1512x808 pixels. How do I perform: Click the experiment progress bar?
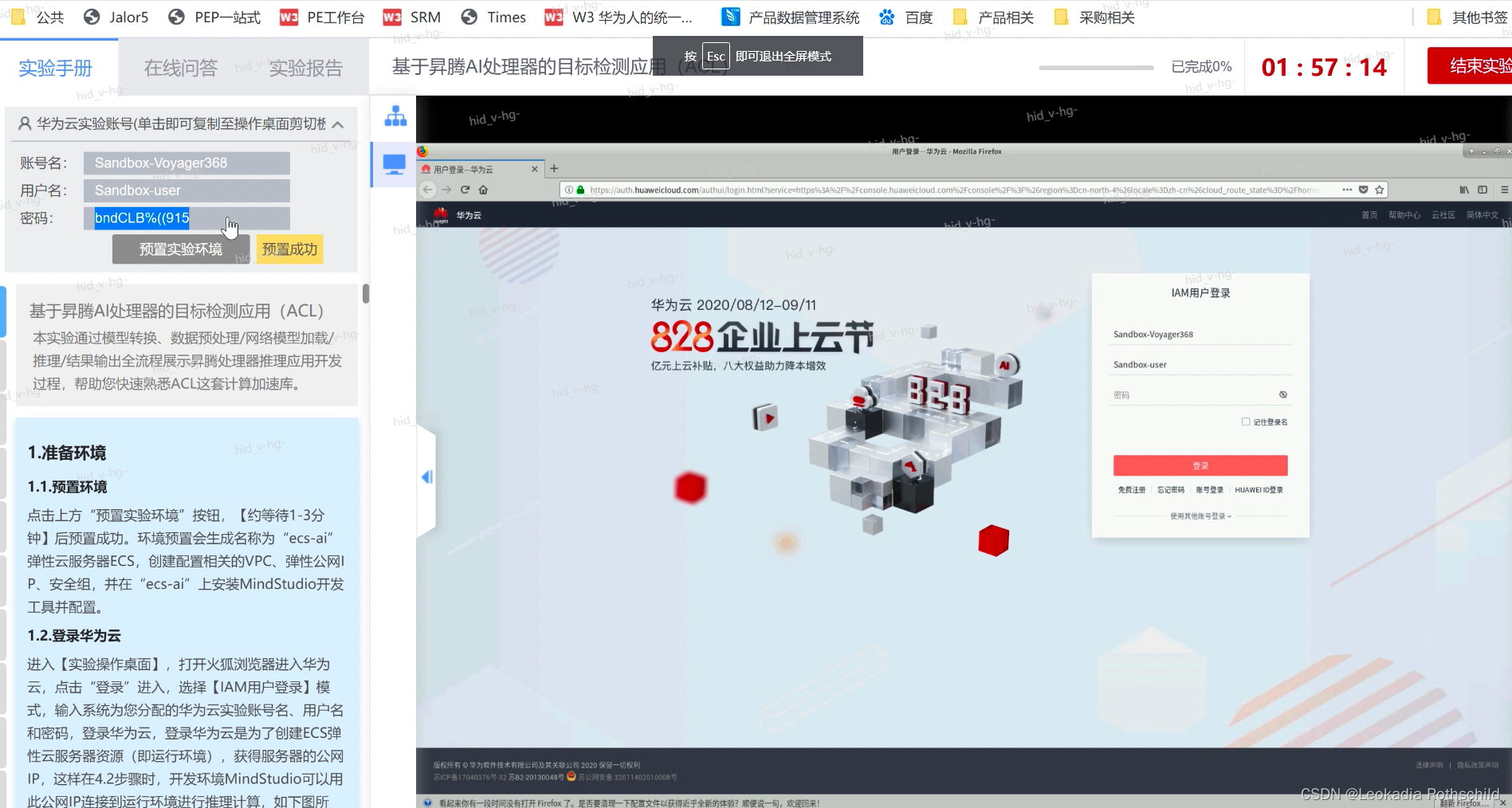point(1096,68)
